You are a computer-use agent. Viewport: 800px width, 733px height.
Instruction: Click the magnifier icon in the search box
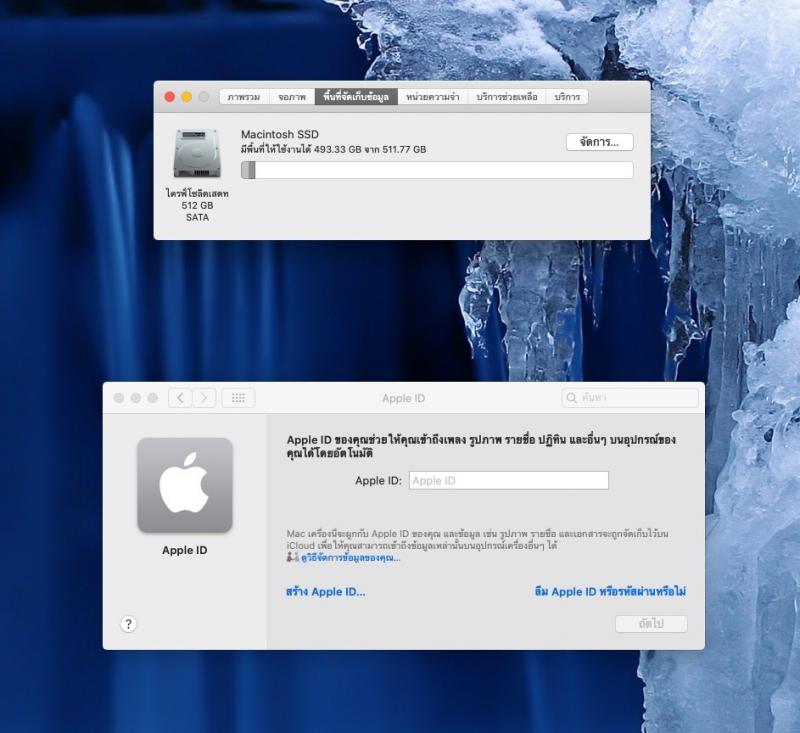click(572, 398)
